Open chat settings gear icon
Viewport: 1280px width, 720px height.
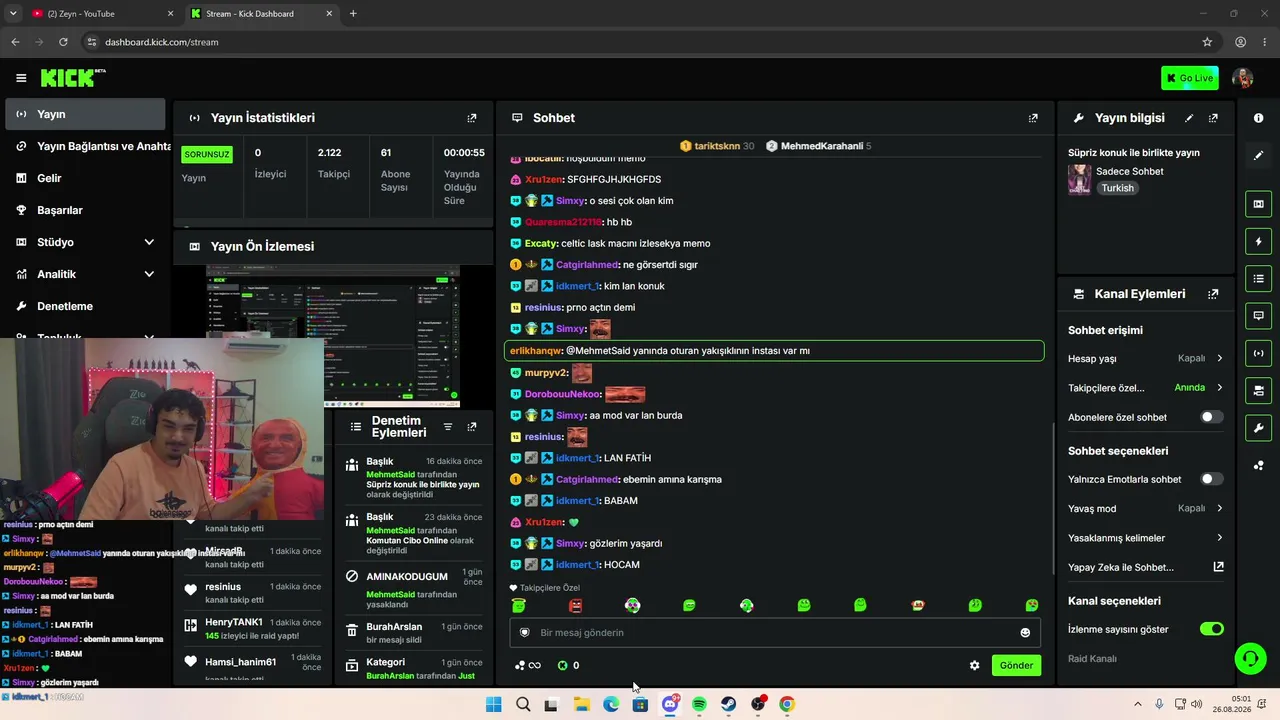[x=975, y=665]
